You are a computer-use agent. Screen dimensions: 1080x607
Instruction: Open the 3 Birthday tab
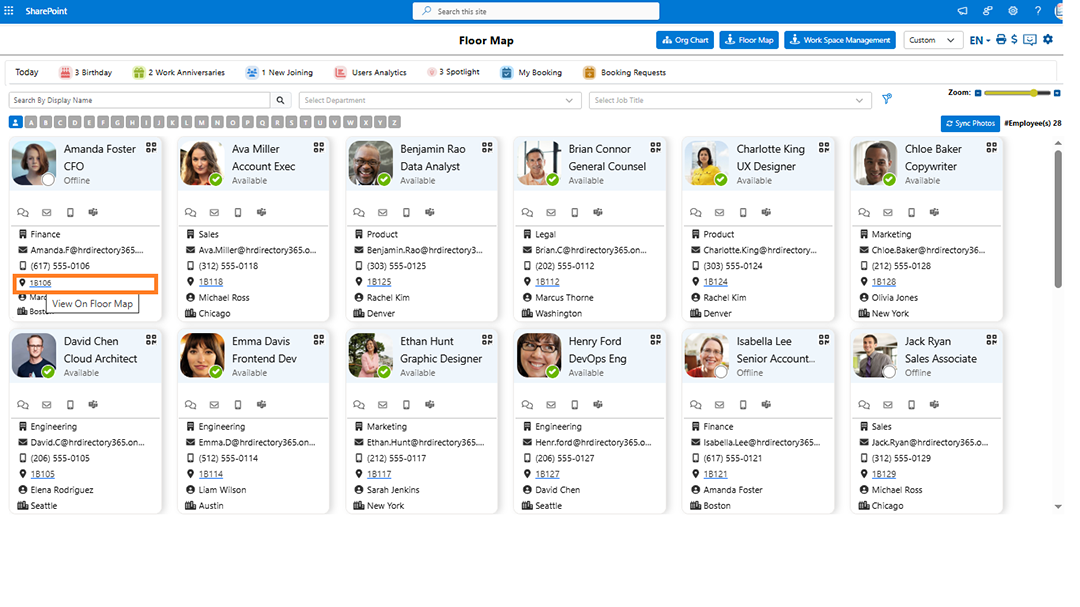pos(86,73)
